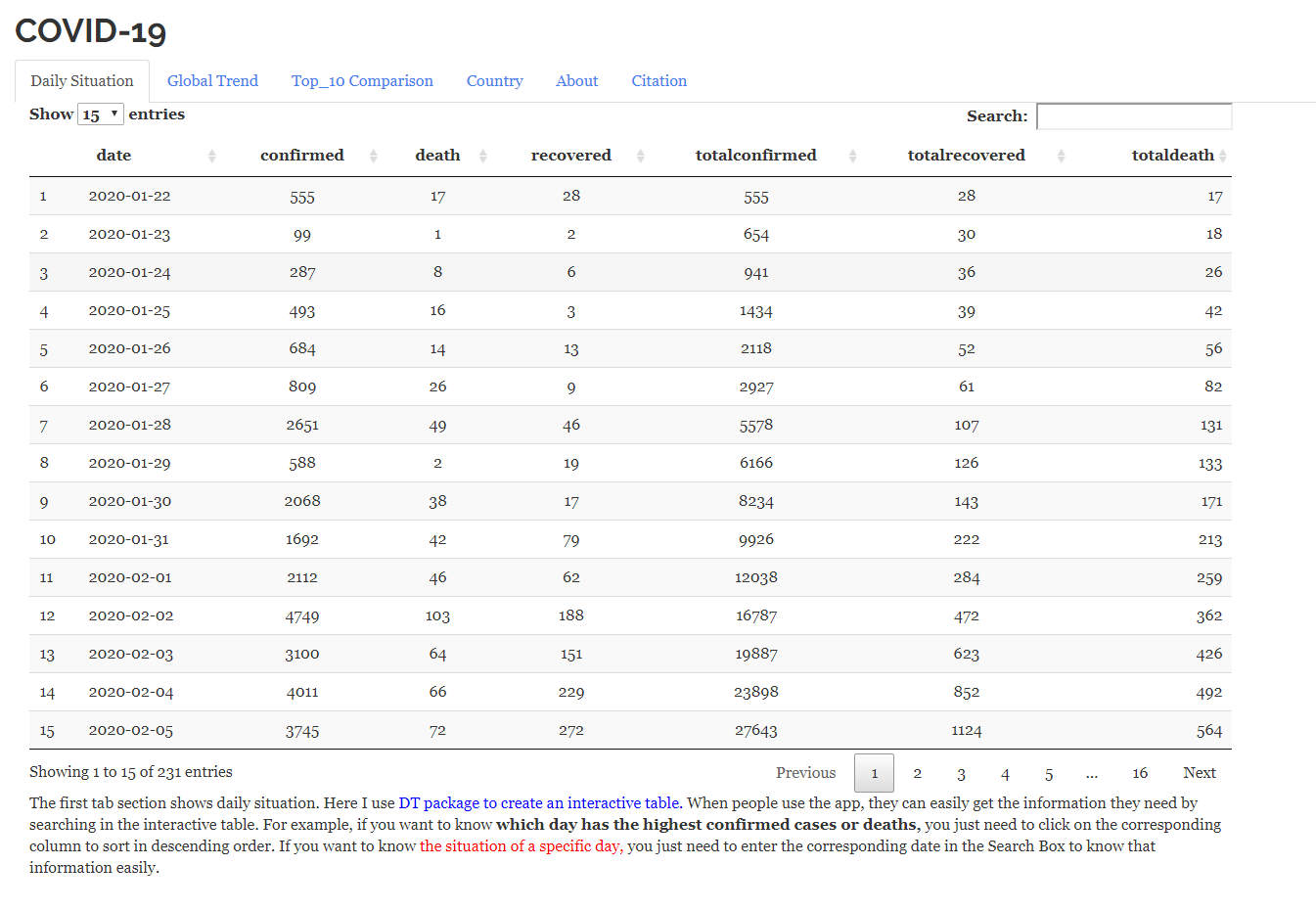The height and width of the screenshot is (911, 1316).
Task: Go to page 2 of table
Action: click(x=918, y=773)
